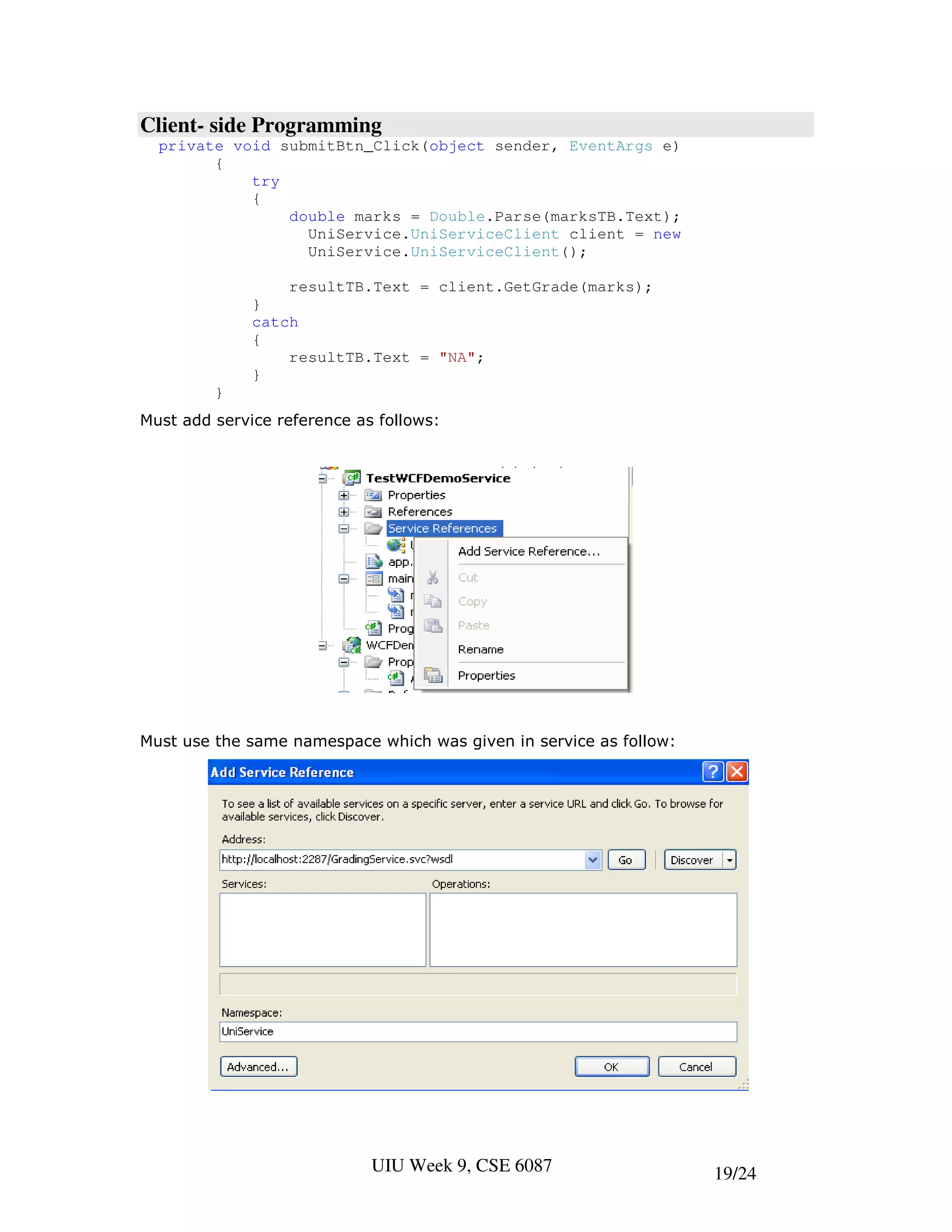Click the 'UIU Week 9, CSE 6087' footer
The height and width of the screenshot is (1232, 952).
461,1166
